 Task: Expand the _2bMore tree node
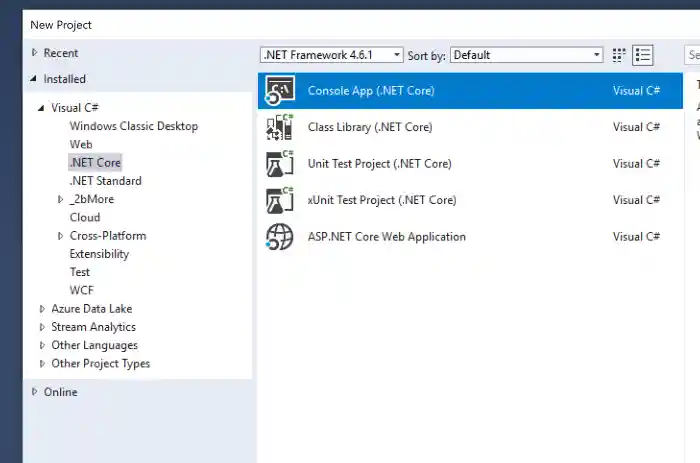click(60, 200)
